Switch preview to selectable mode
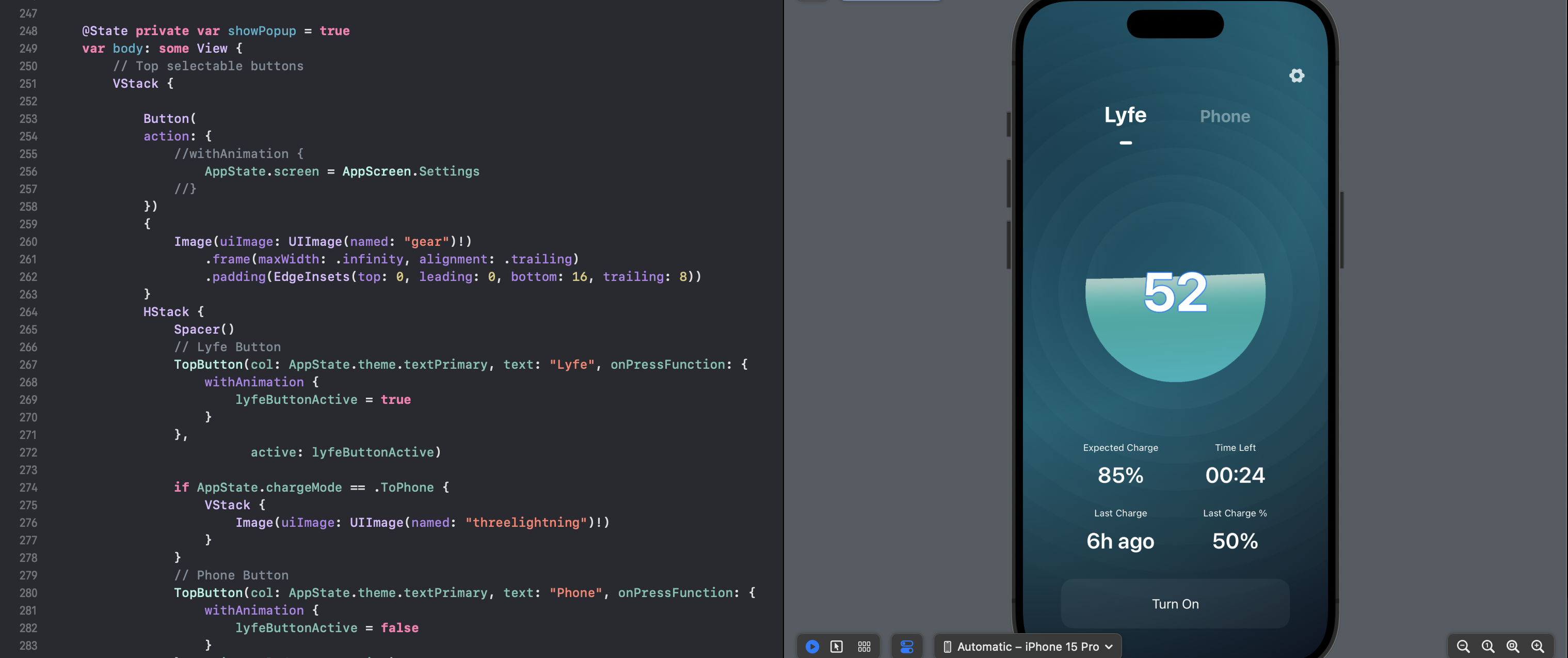 (x=836, y=647)
